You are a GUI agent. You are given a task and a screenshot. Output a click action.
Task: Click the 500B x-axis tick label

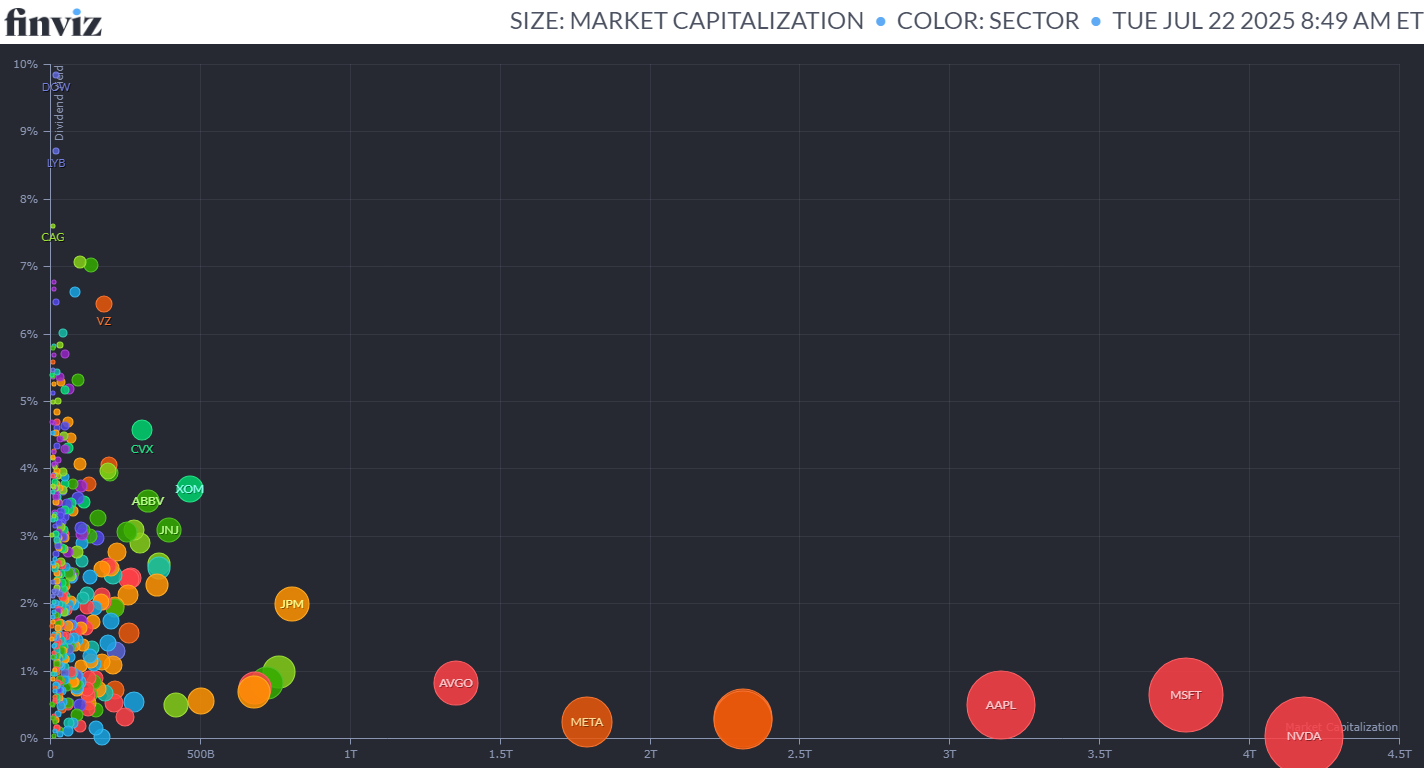point(200,753)
